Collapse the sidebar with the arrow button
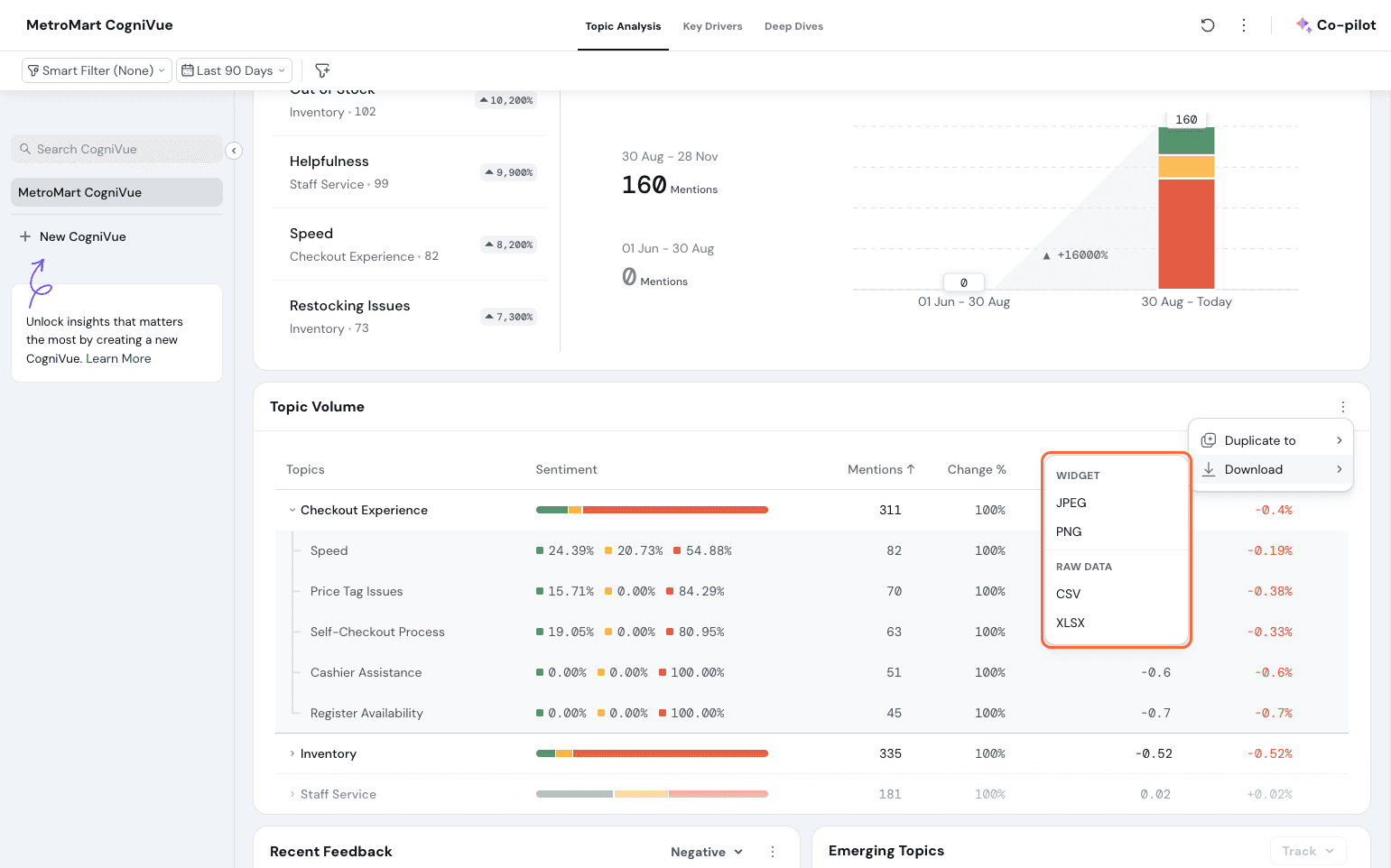 click(234, 151)
